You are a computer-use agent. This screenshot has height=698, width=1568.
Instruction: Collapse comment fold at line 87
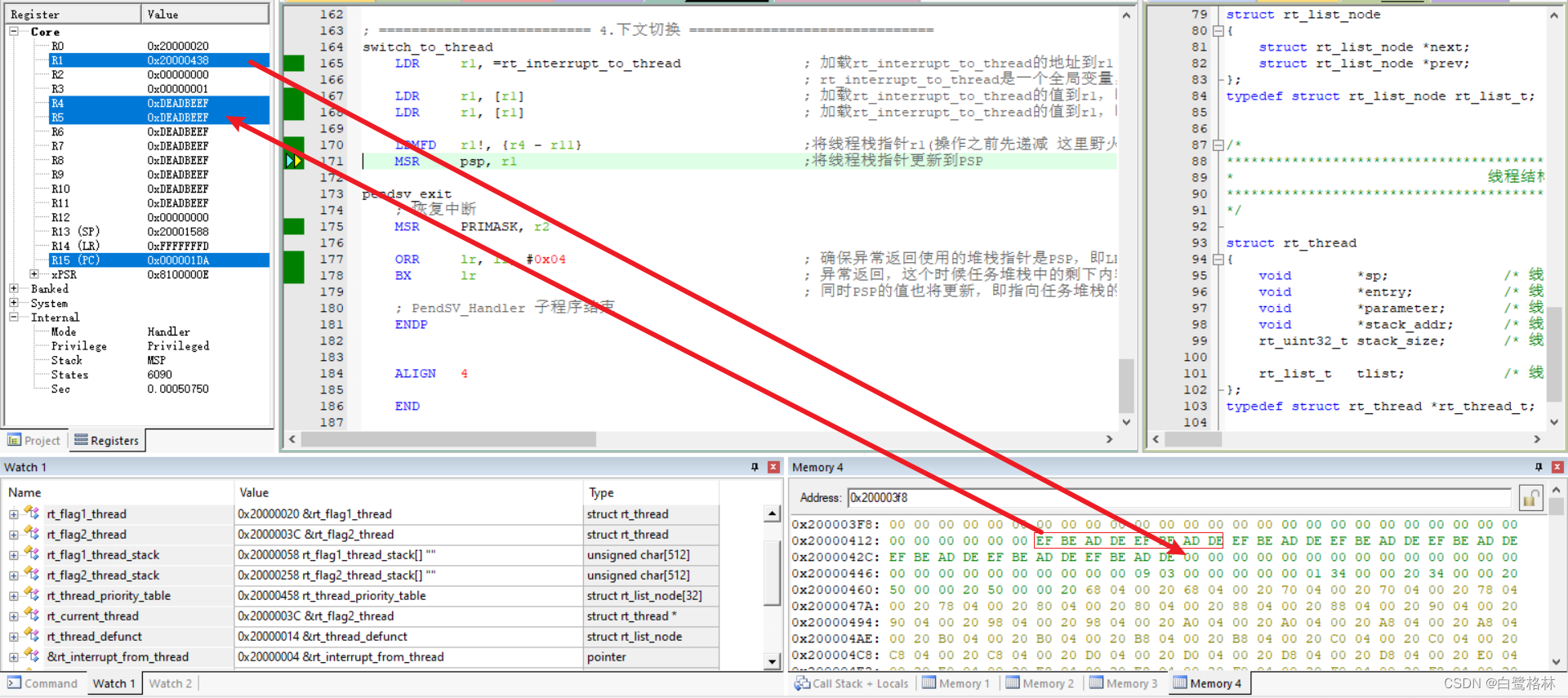pos(1218,145)
